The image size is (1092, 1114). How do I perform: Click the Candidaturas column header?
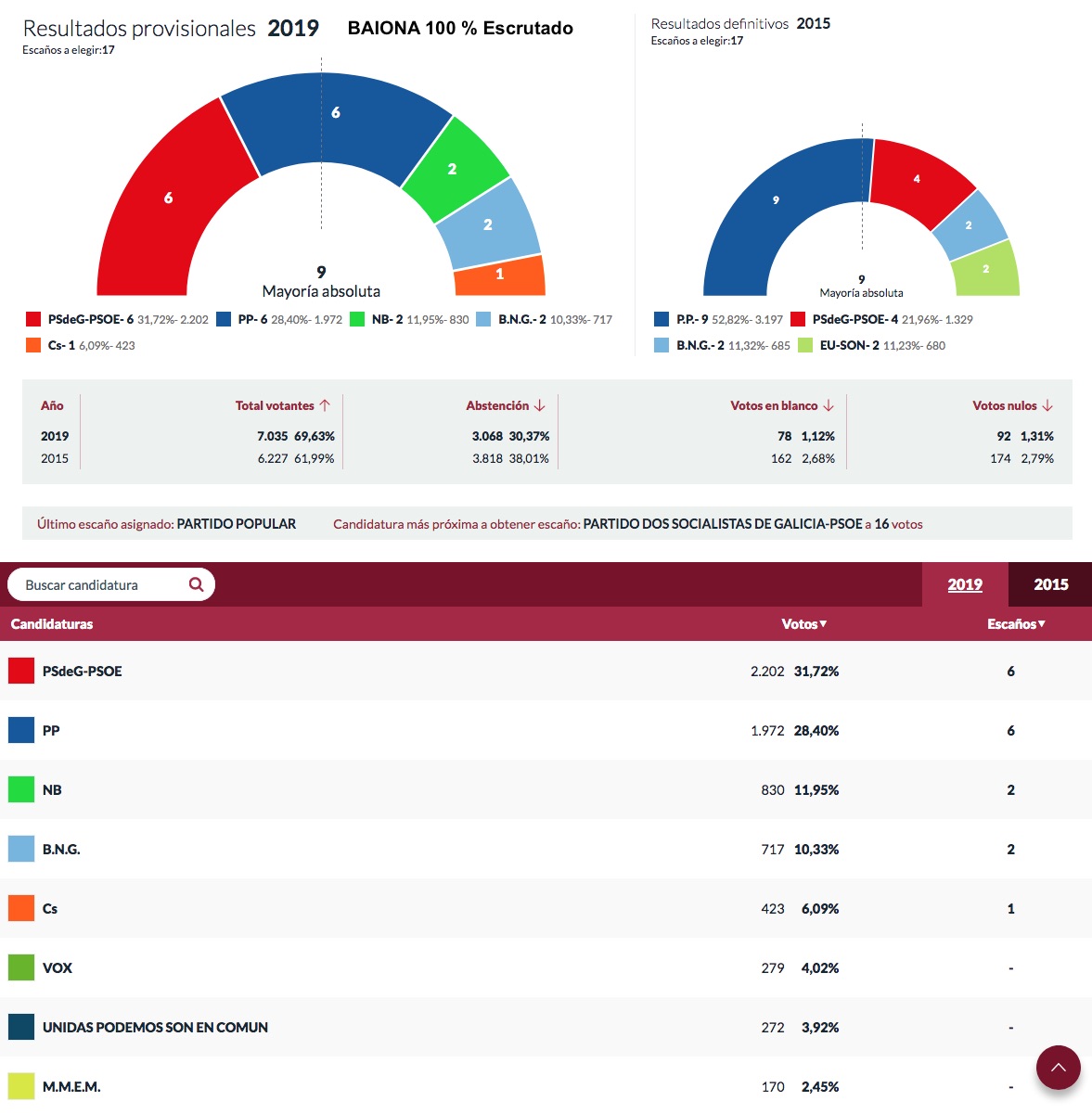[x=52, y=624]
